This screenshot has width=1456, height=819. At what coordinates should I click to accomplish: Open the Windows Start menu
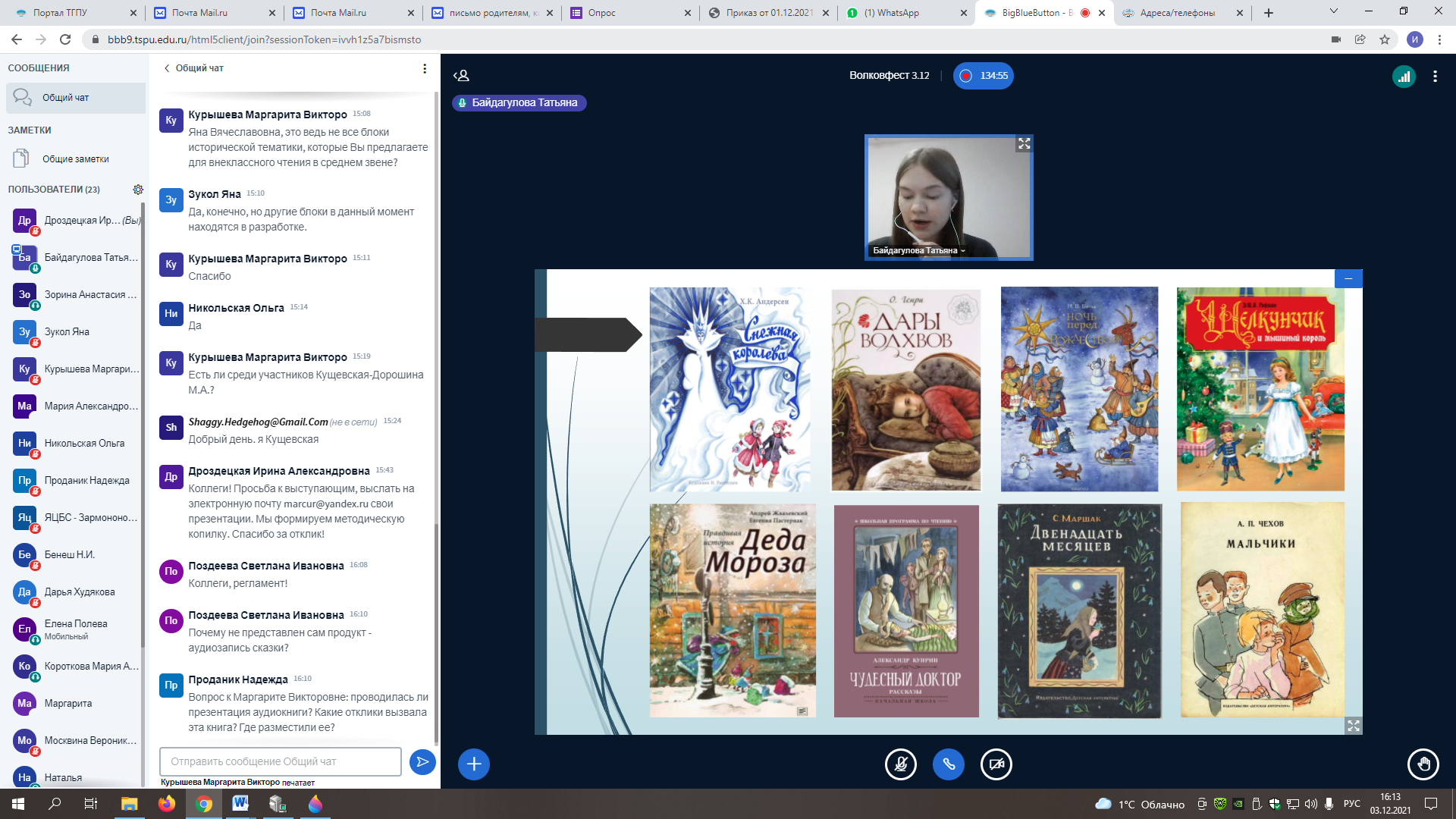(18, 804)
